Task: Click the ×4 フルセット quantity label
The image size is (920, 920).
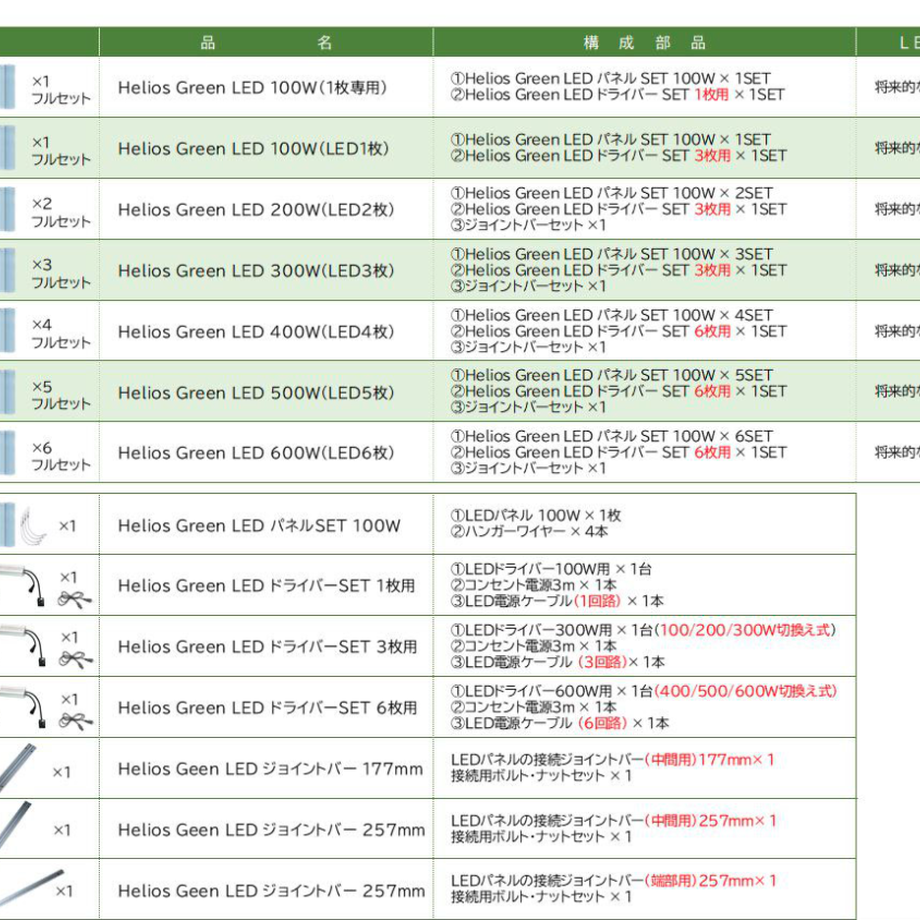Action: click(61, 333)
